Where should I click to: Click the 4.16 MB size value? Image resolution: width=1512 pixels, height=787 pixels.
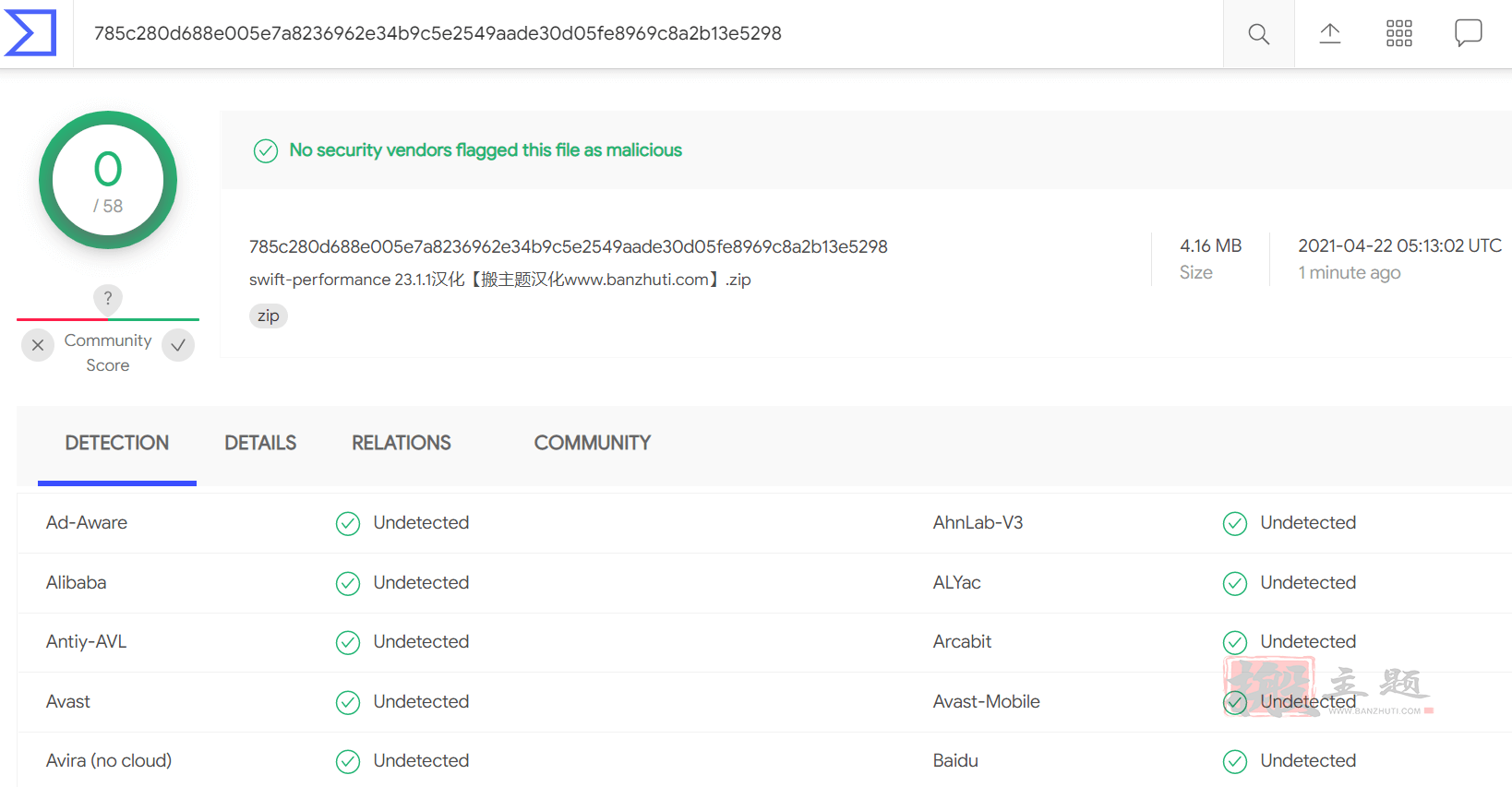[x=1211, y=245]
